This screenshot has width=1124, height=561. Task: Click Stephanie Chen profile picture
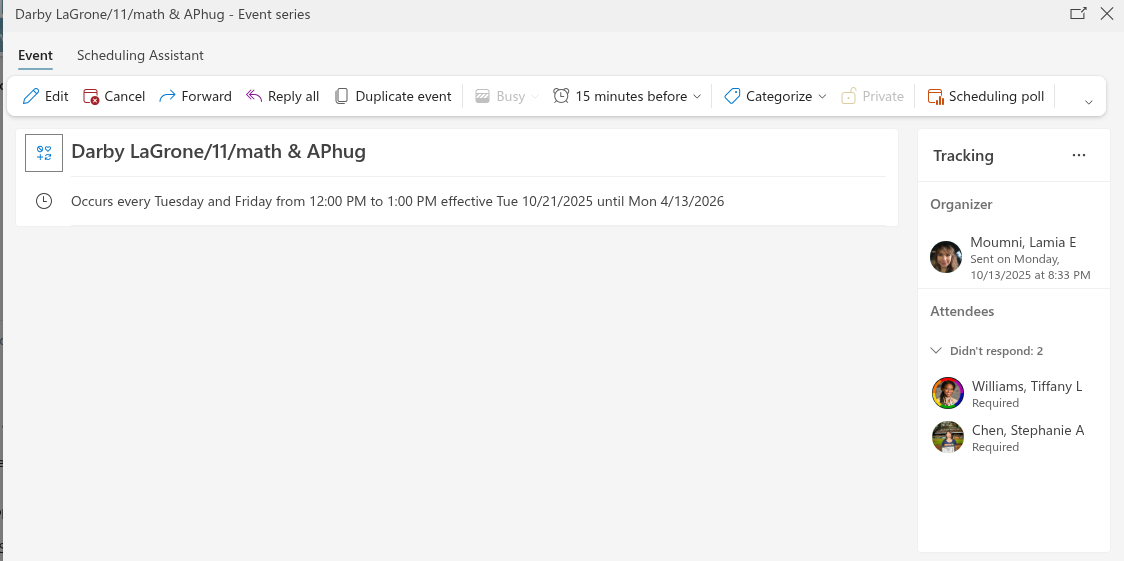pyautogui.click(x=947, y=437)
